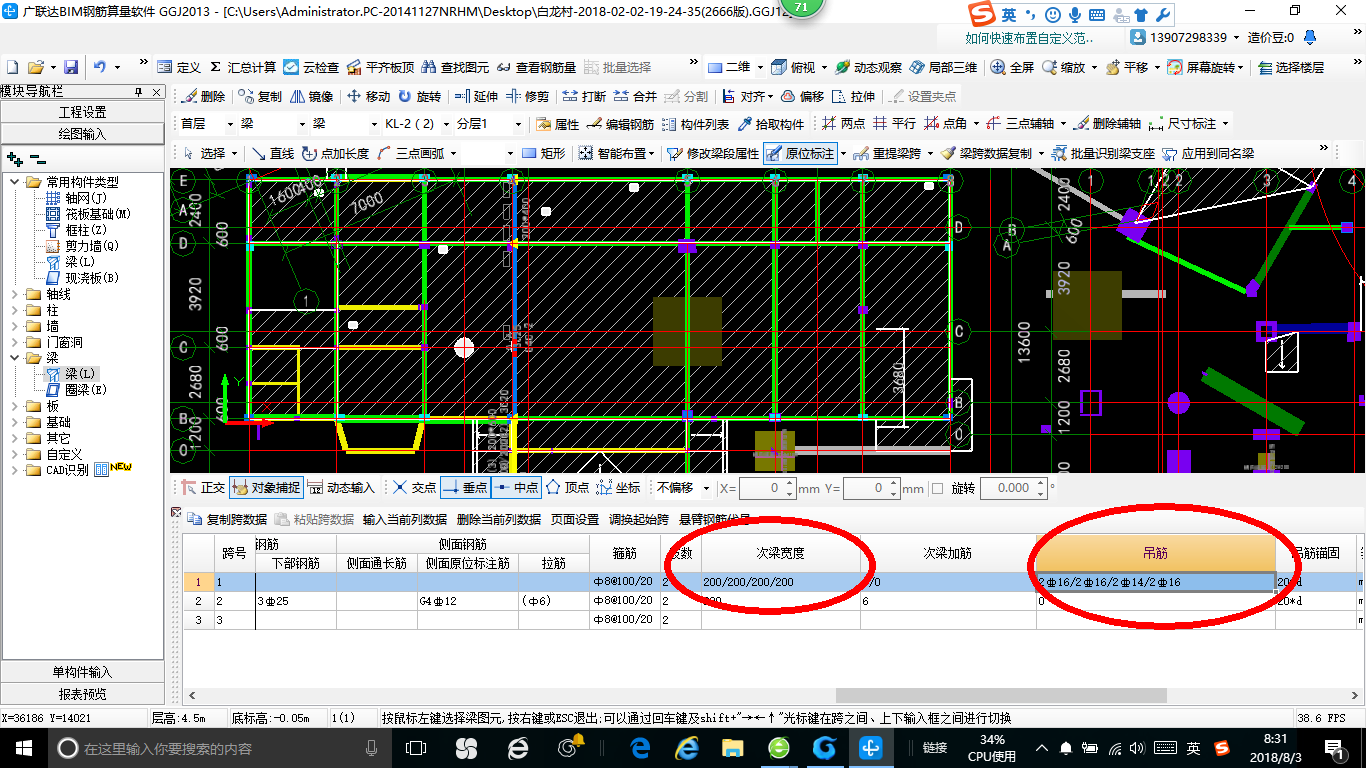The width and height of the screenshot is (1366, 768).
Task: Toggle 原位标注 in-place annotation mode
Action: pos(800,153)
